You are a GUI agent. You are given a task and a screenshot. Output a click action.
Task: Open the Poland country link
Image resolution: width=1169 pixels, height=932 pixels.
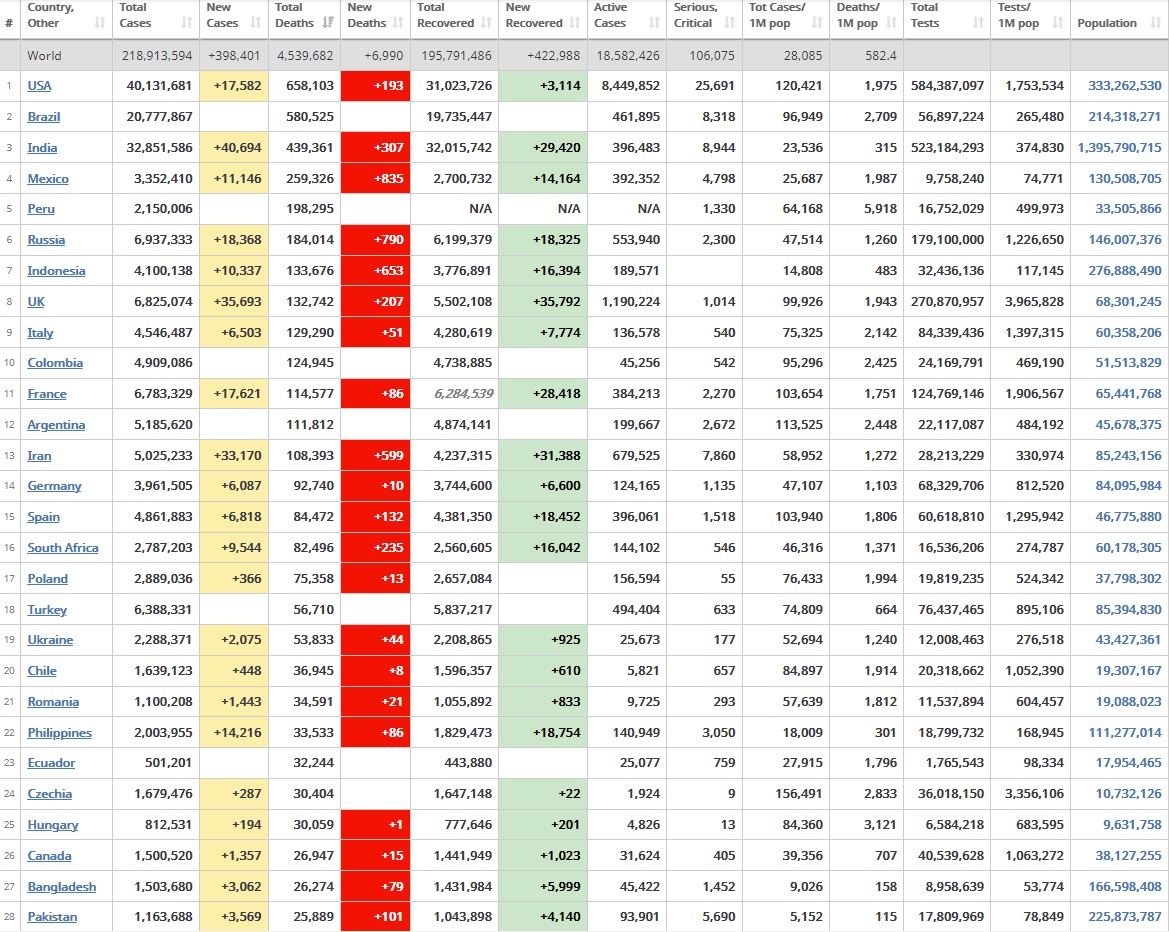[48, 579]
